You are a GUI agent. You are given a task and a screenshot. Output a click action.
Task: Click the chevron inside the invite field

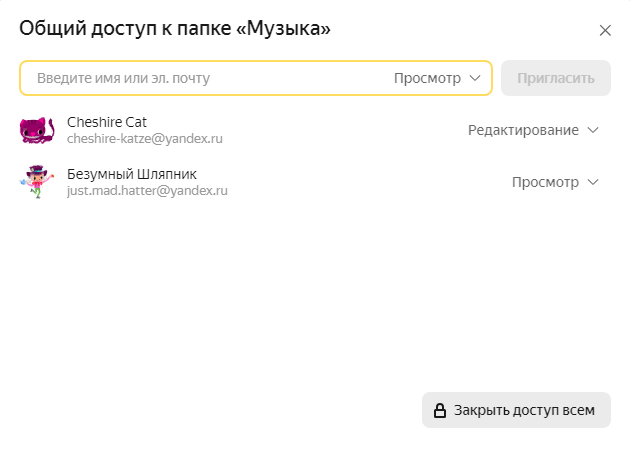(x=475, y=78)
